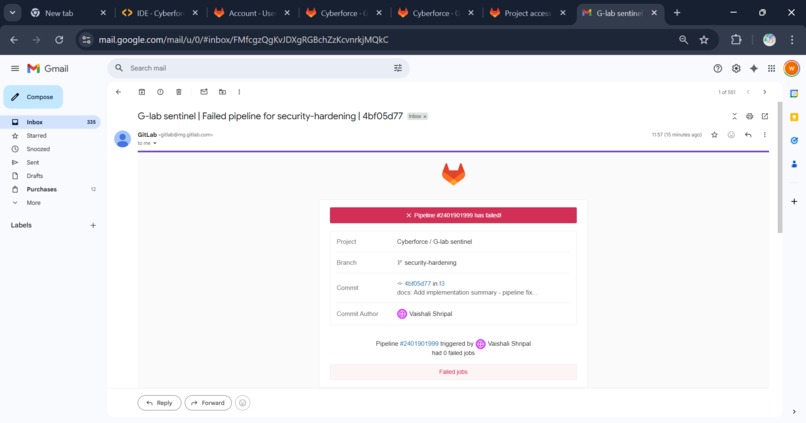Open Google account avatar
806x423 pixels.
tap(792, 68)
